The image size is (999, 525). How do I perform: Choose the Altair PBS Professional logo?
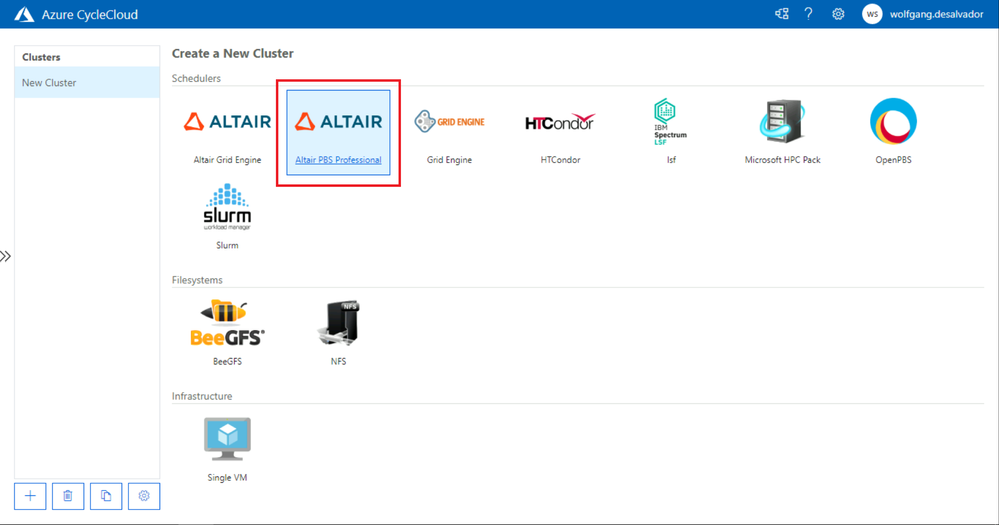click(338, 121)
